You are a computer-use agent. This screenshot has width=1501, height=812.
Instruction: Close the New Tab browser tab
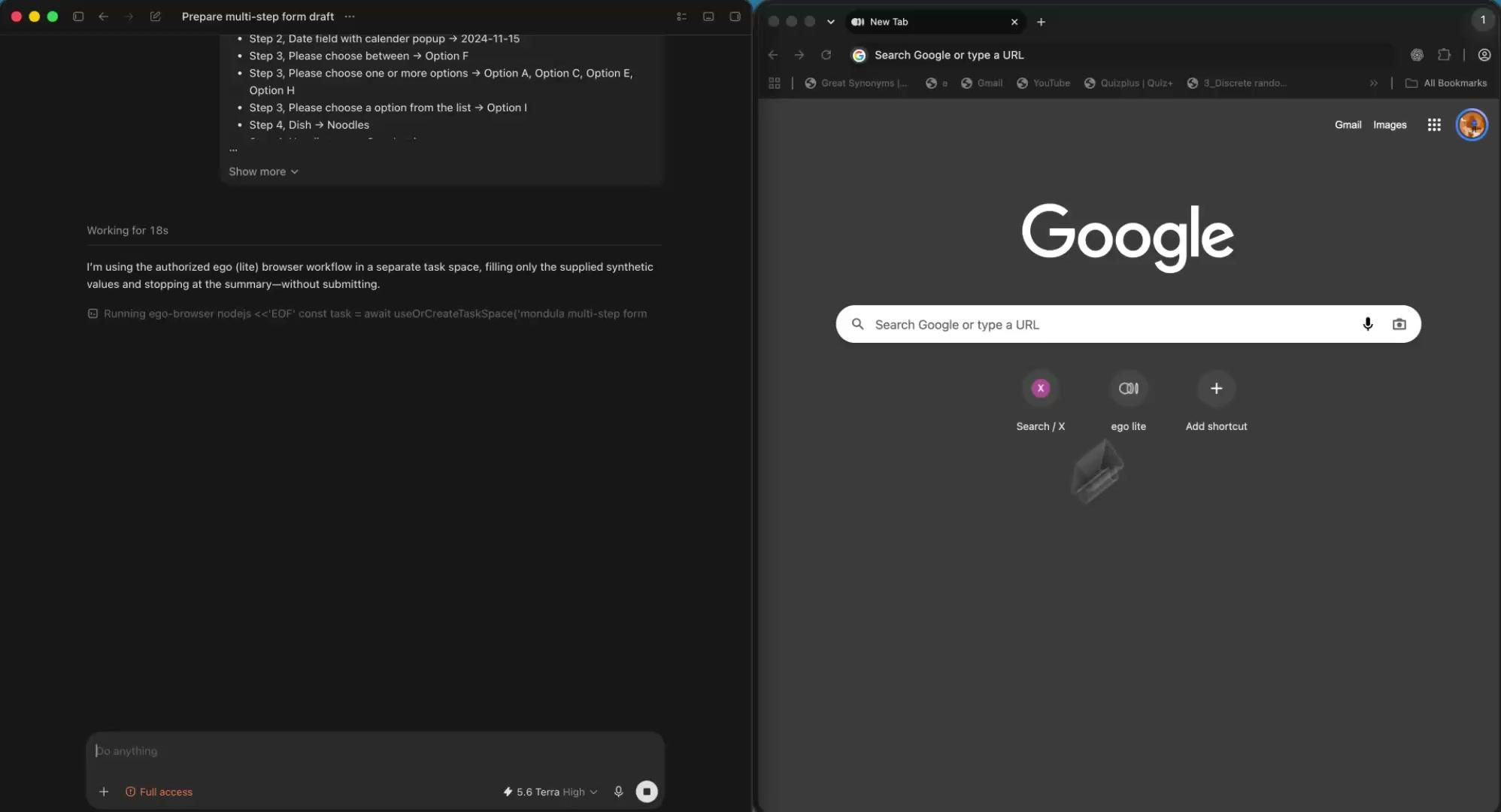click(1014, 22)
